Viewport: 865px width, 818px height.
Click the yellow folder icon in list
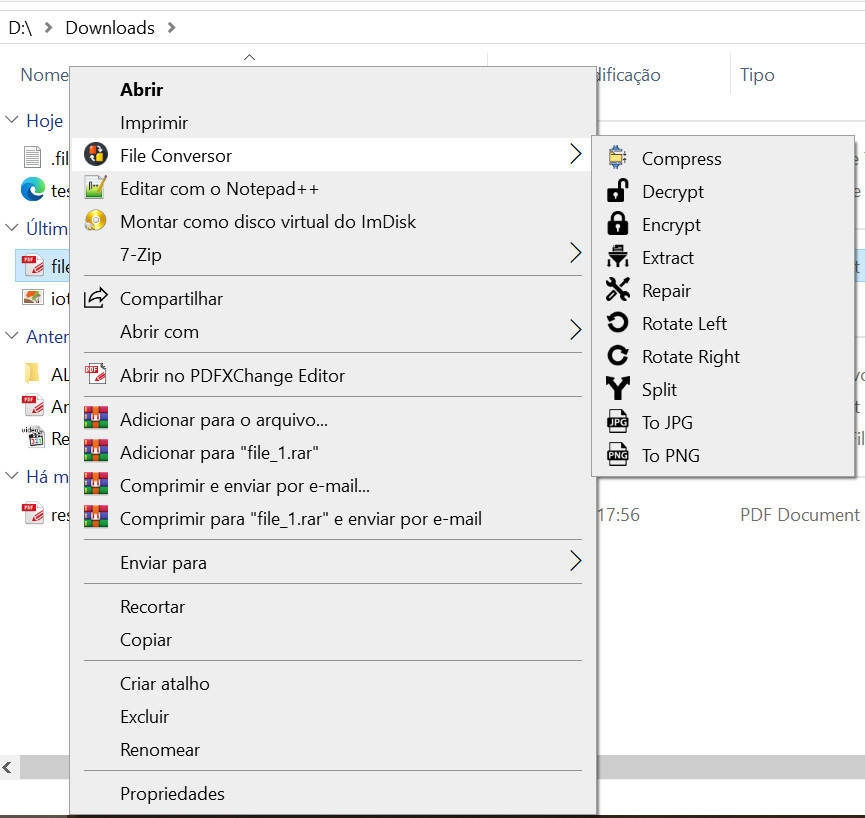[x=32, y=374]
